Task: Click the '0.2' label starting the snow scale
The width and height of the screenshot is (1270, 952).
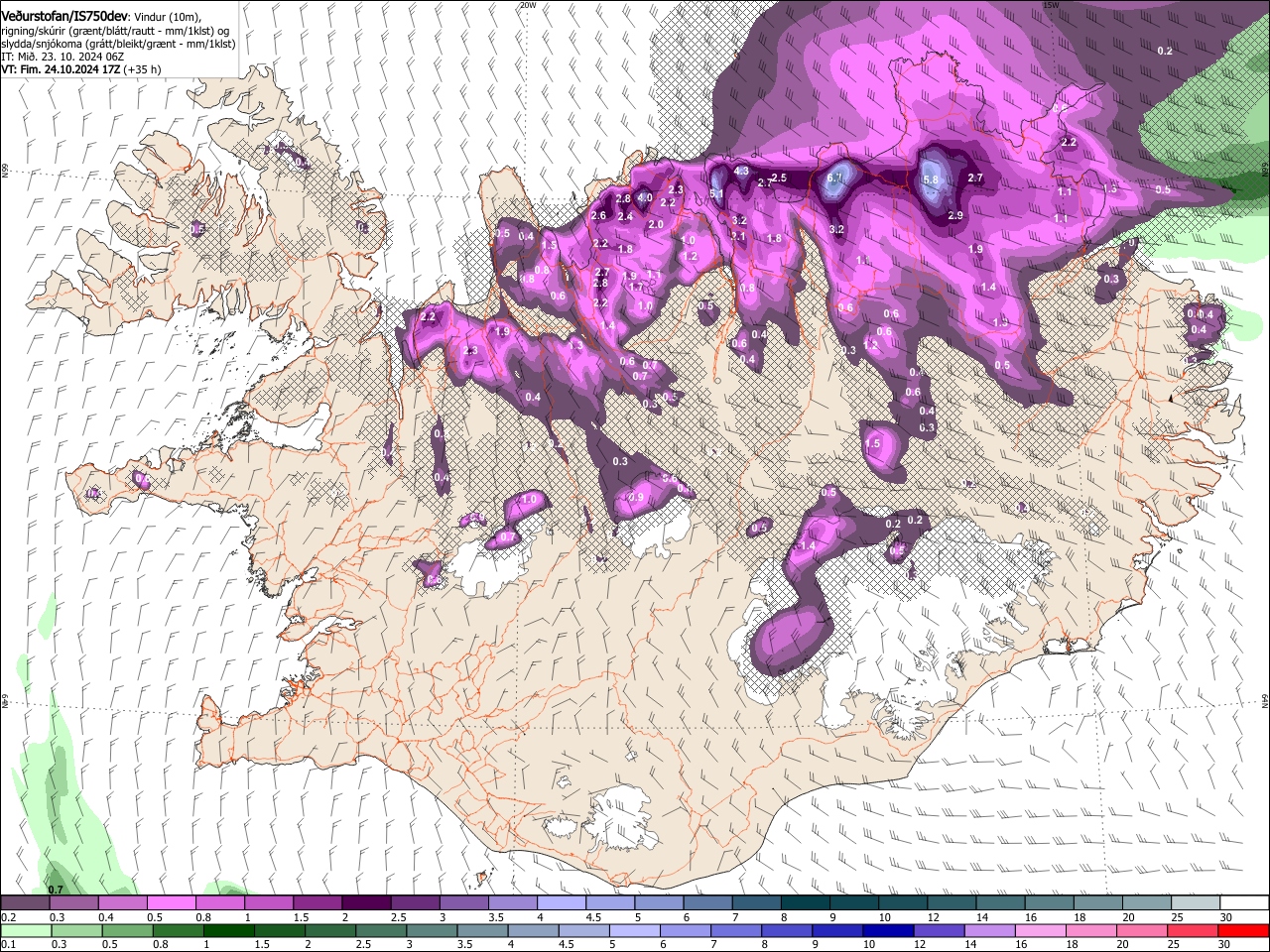Action: 7,917
